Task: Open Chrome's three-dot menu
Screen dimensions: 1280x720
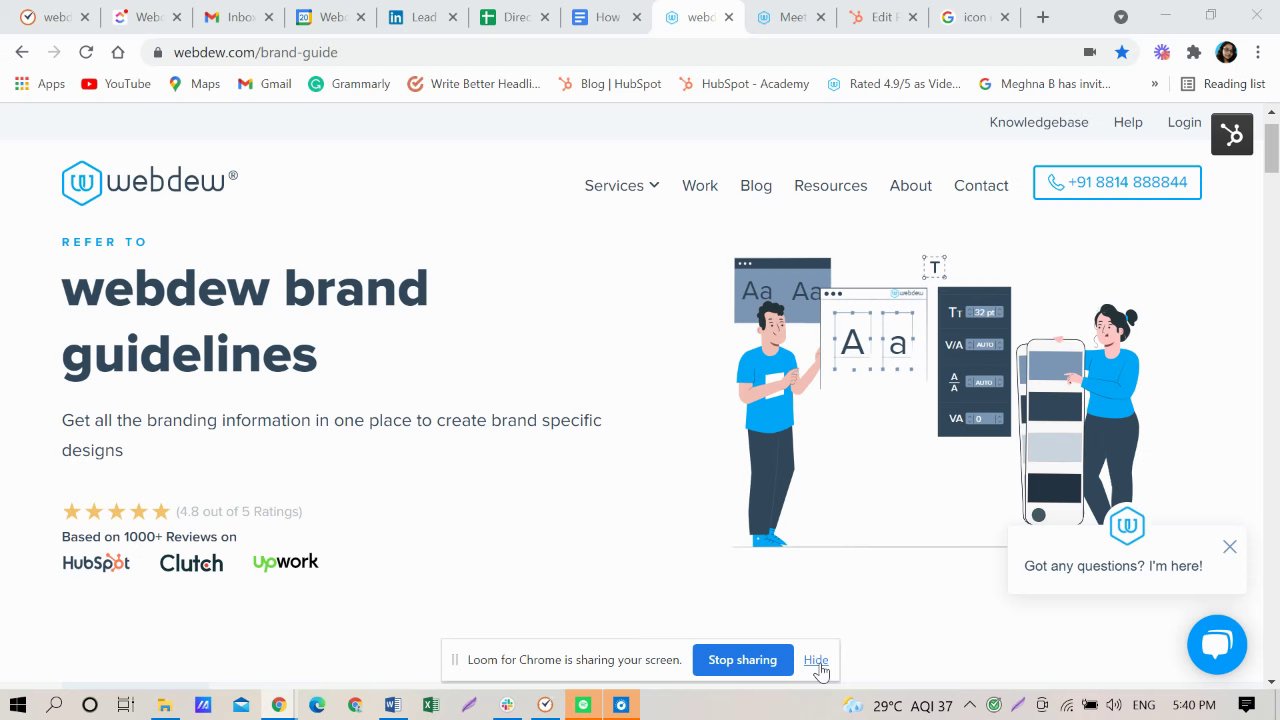Action: 1257,52
